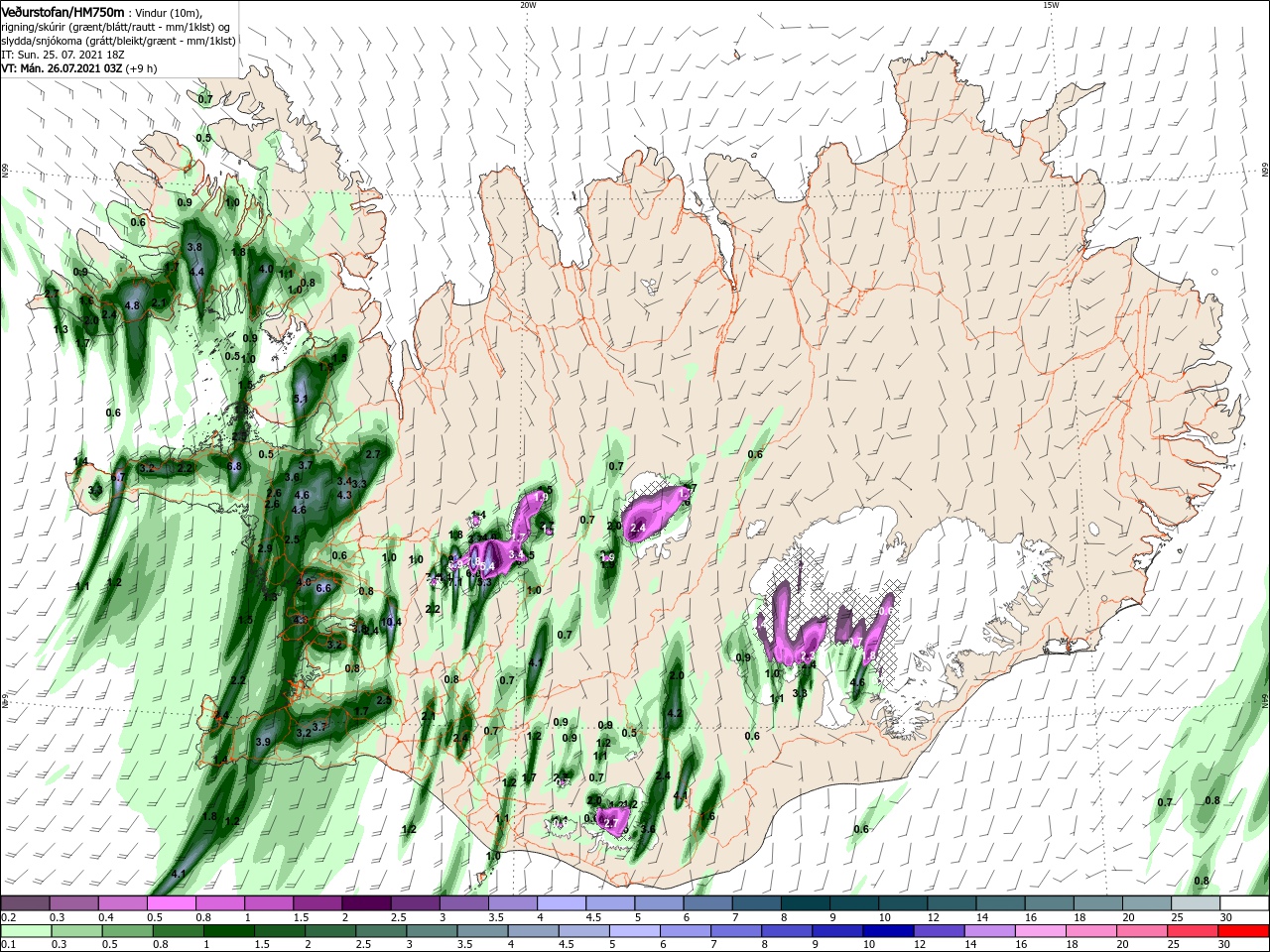This screenshot has width=1270, height=952.
Task: Pick periwinkle swatch between upper-row 4 and 4.5
Action: click(x=561, y=903)
